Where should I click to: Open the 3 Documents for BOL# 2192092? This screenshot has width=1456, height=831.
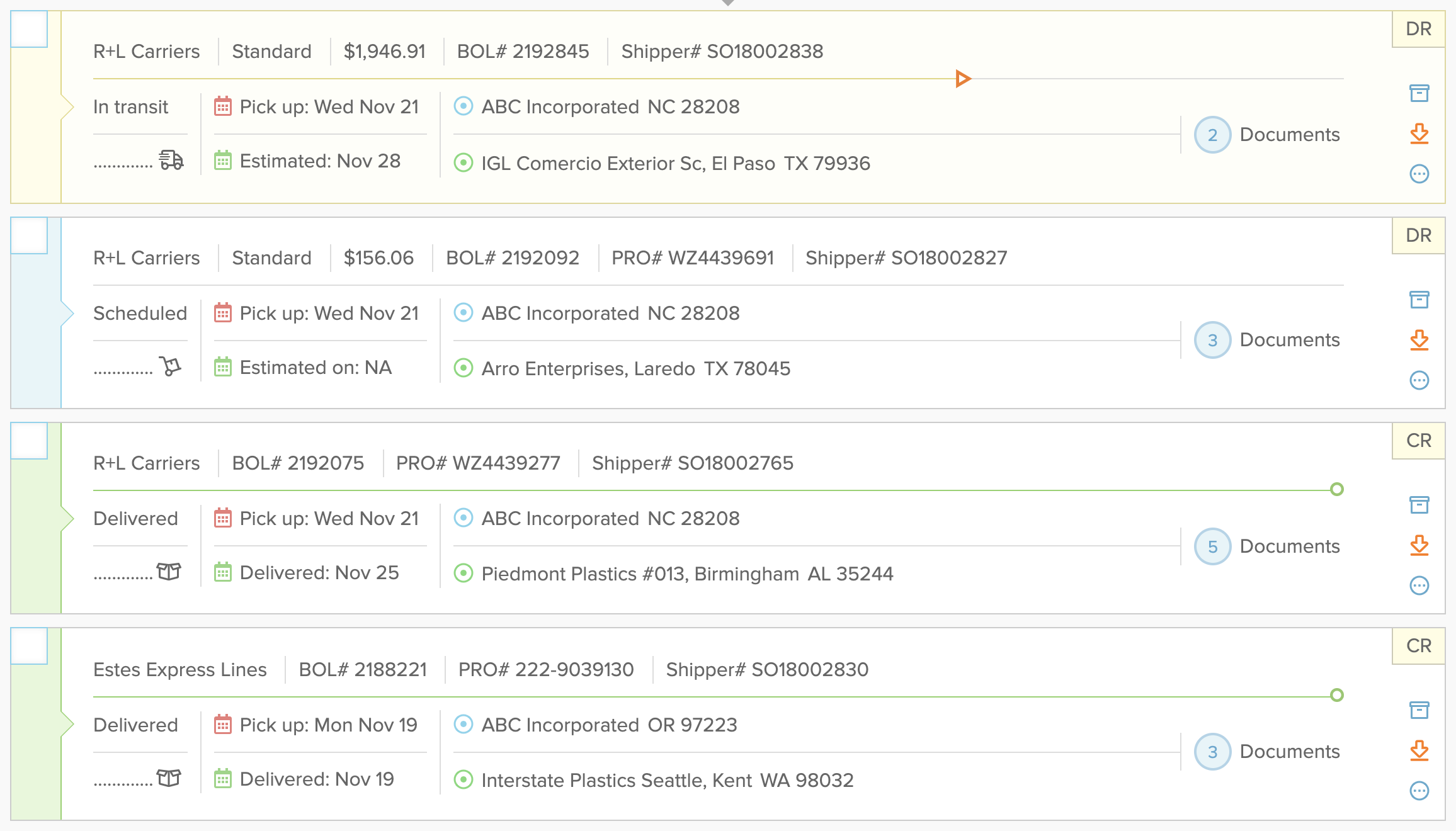(1267, 340)
